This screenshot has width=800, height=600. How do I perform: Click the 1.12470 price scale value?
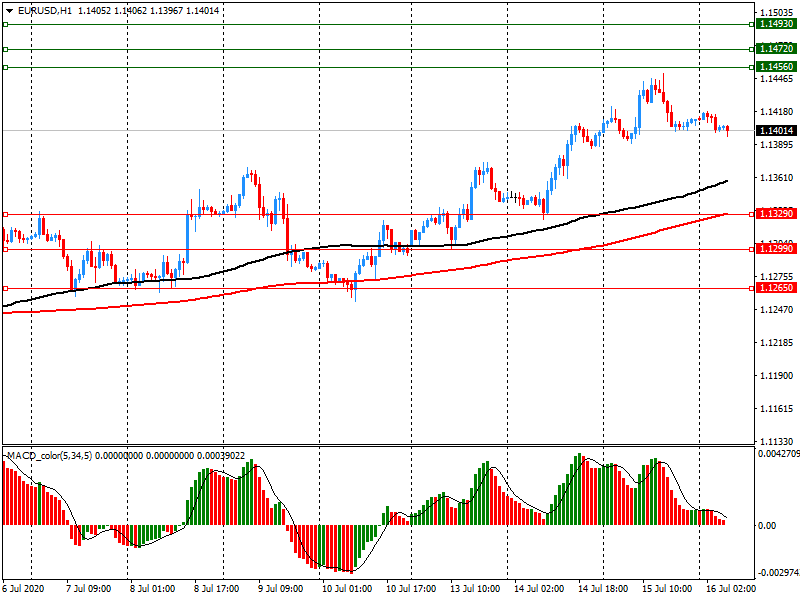click(x=777, y=310)
